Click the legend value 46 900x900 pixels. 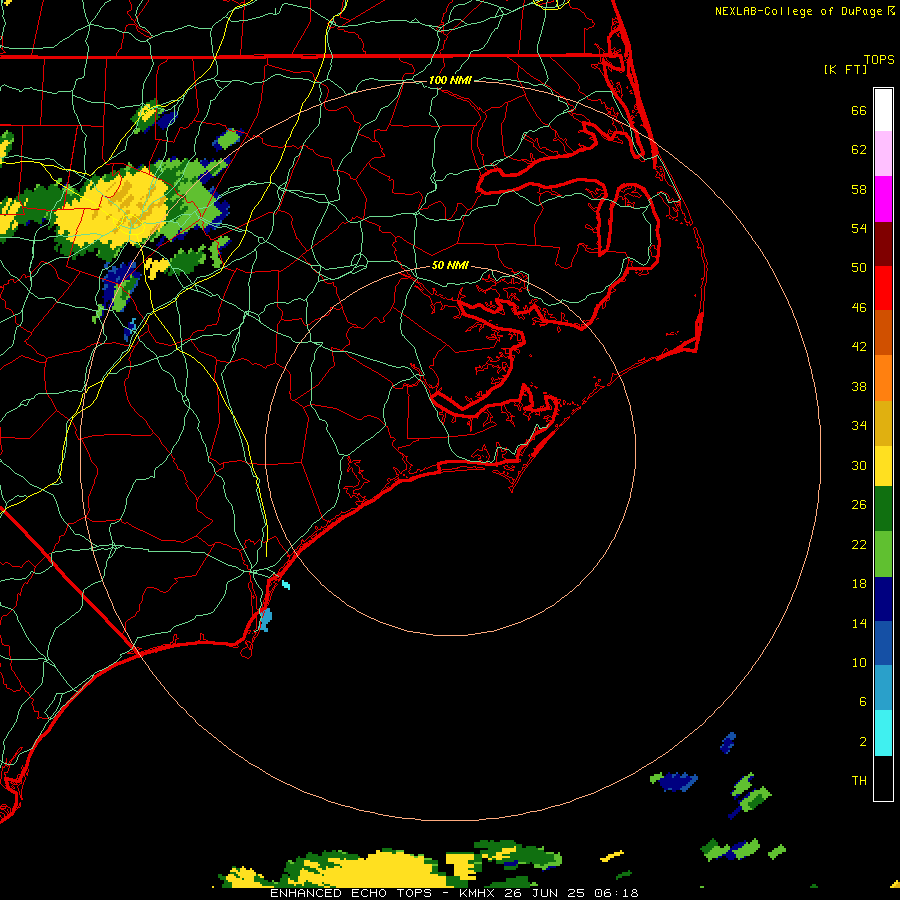[859, 307]
